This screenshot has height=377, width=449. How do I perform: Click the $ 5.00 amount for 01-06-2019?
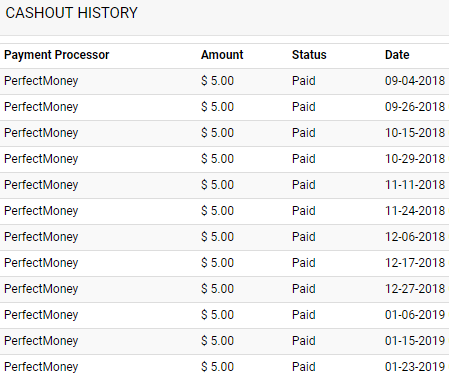click(217, 315)
